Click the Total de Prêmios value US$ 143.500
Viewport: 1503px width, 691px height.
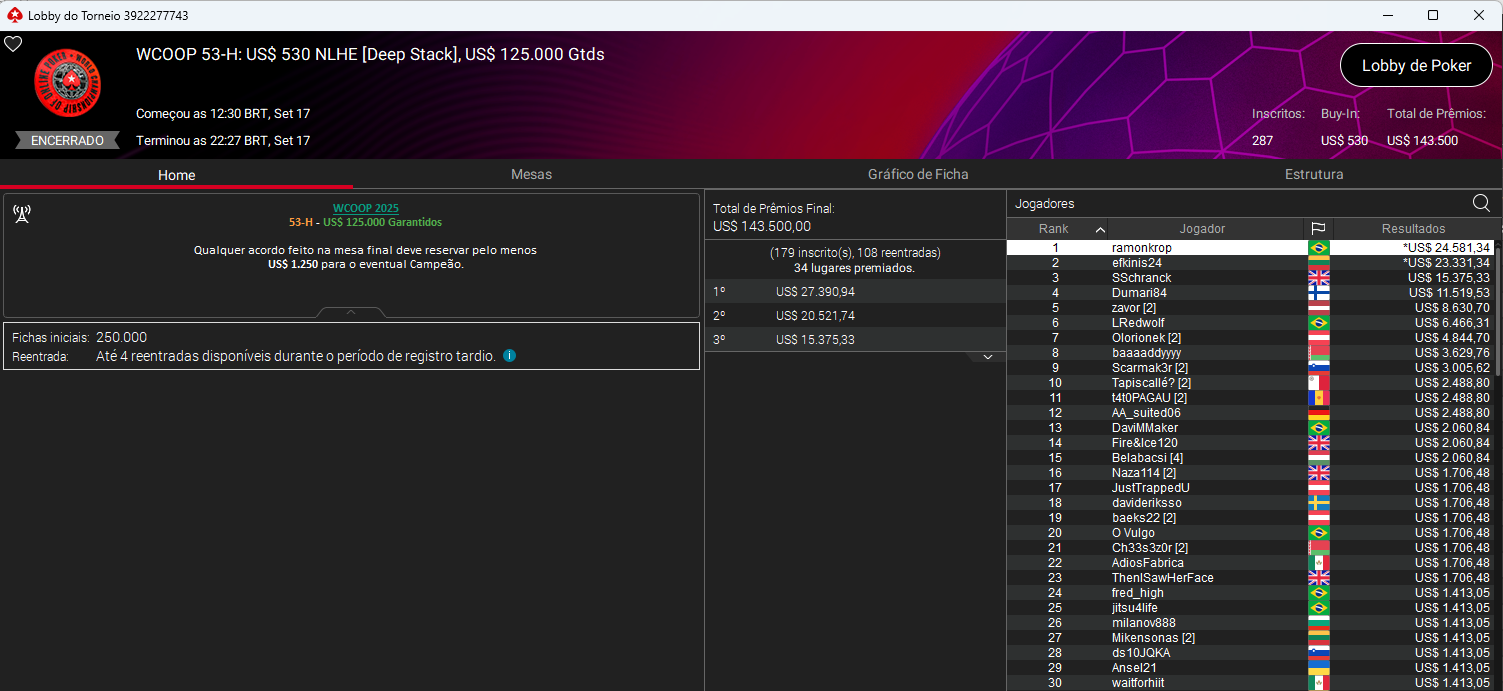[x=1422, y=141]
